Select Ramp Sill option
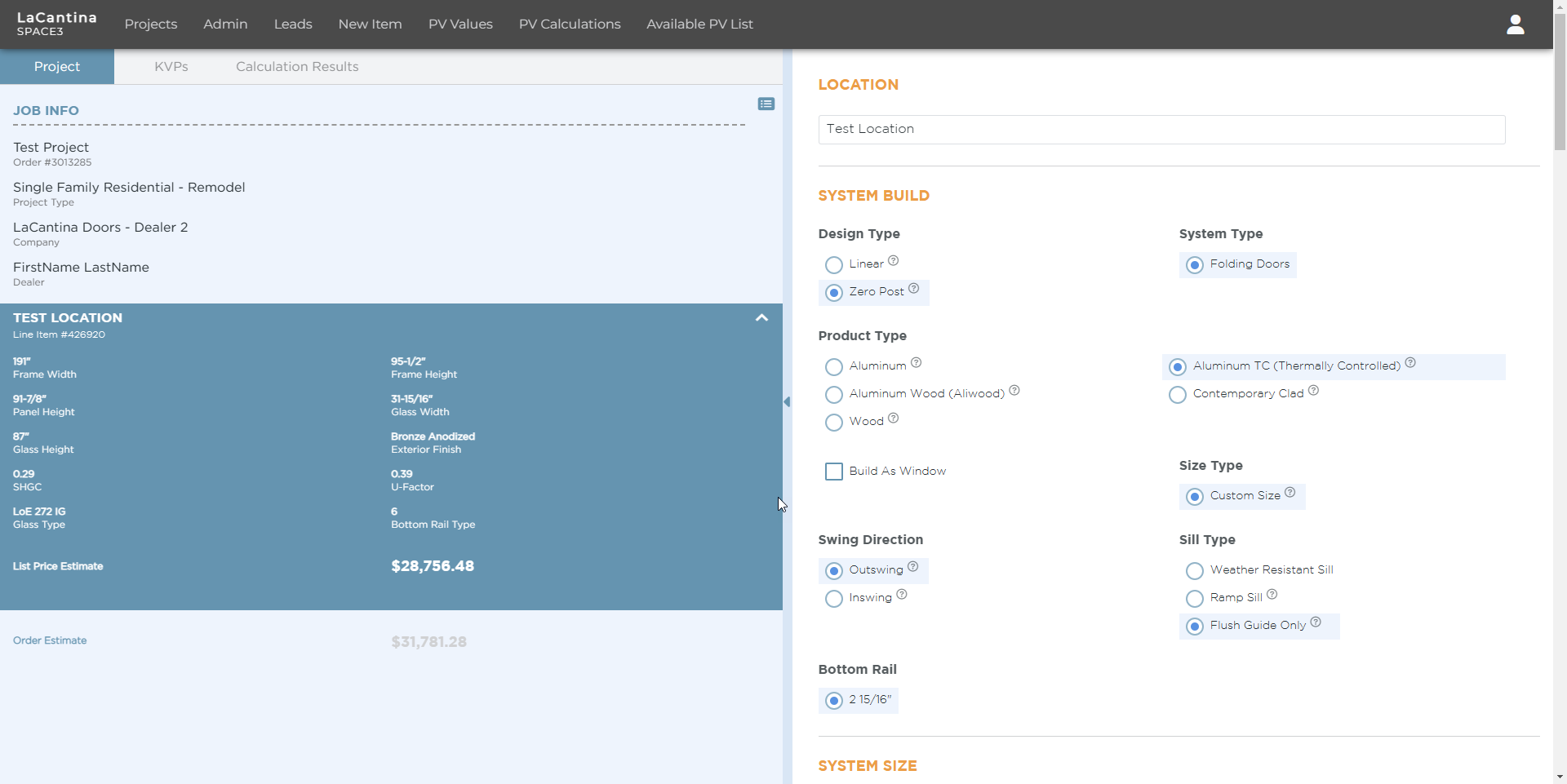The width and height of the screenshot is (1567, 784). pyautogui.click(x=1194, y=599)
